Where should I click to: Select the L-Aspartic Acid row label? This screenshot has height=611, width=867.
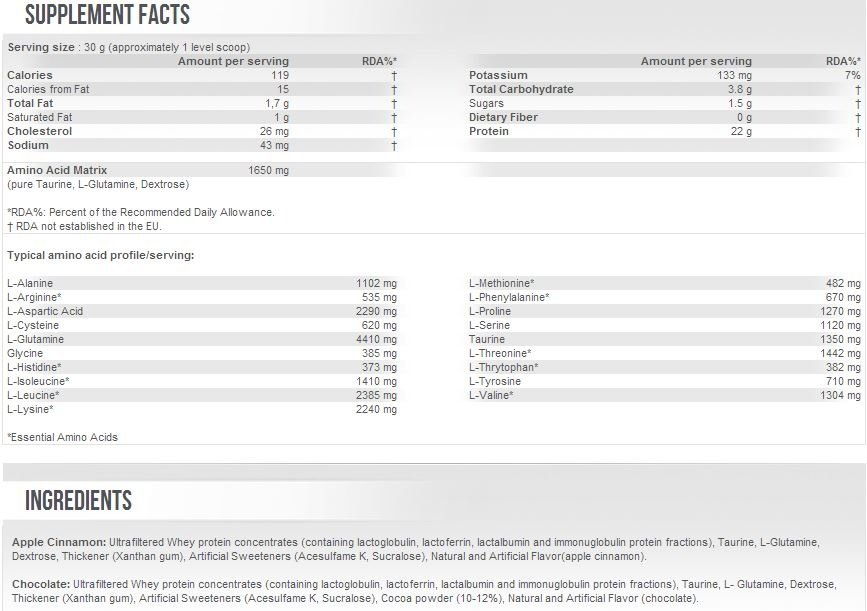click(45, 311)
